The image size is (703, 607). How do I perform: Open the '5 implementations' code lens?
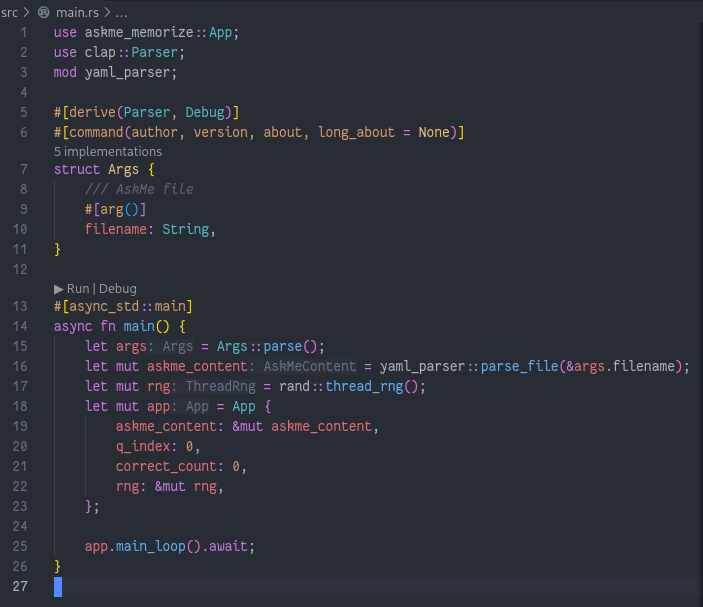pos(108,152)
